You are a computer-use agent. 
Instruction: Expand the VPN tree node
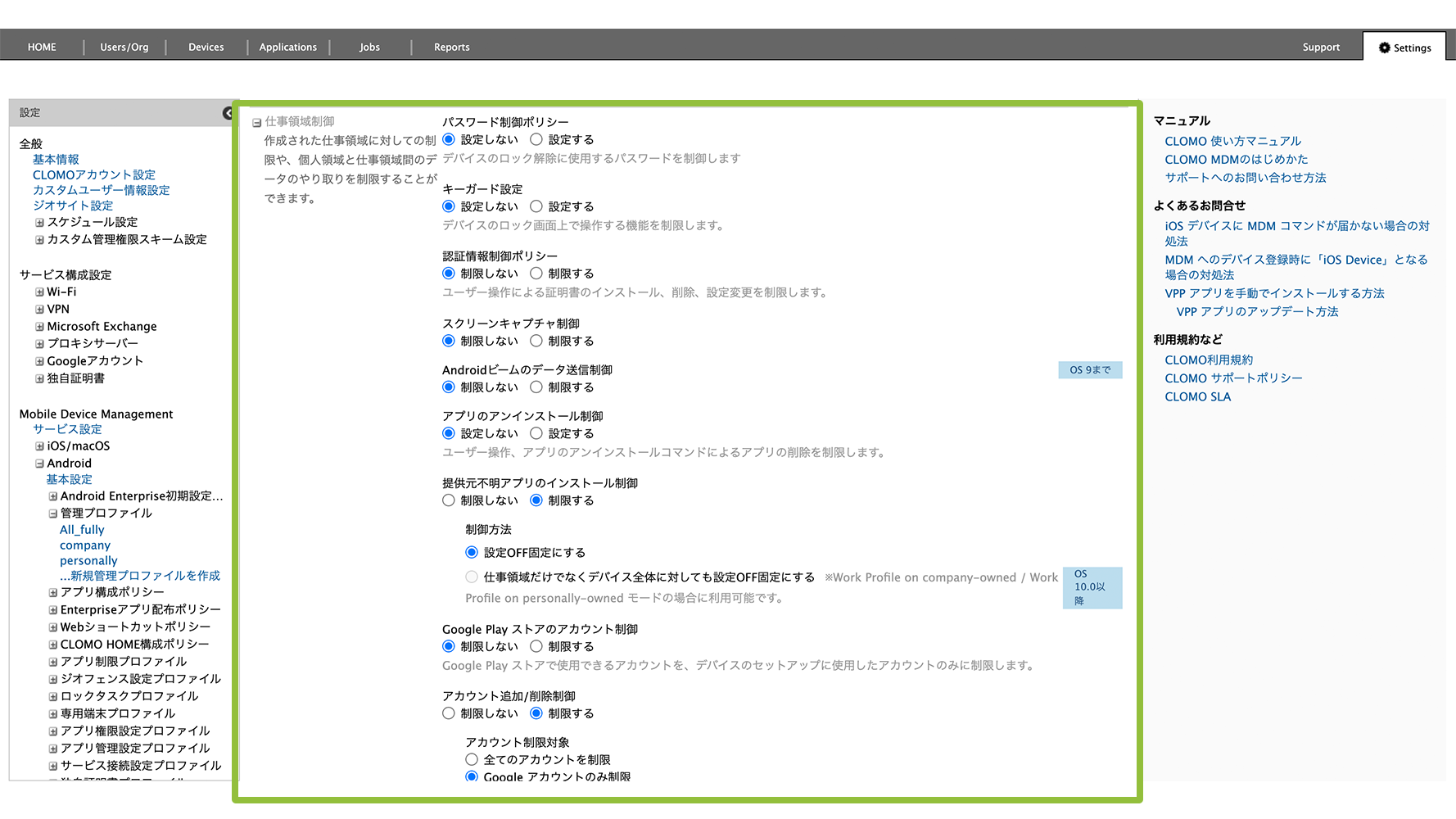(39, 310)
